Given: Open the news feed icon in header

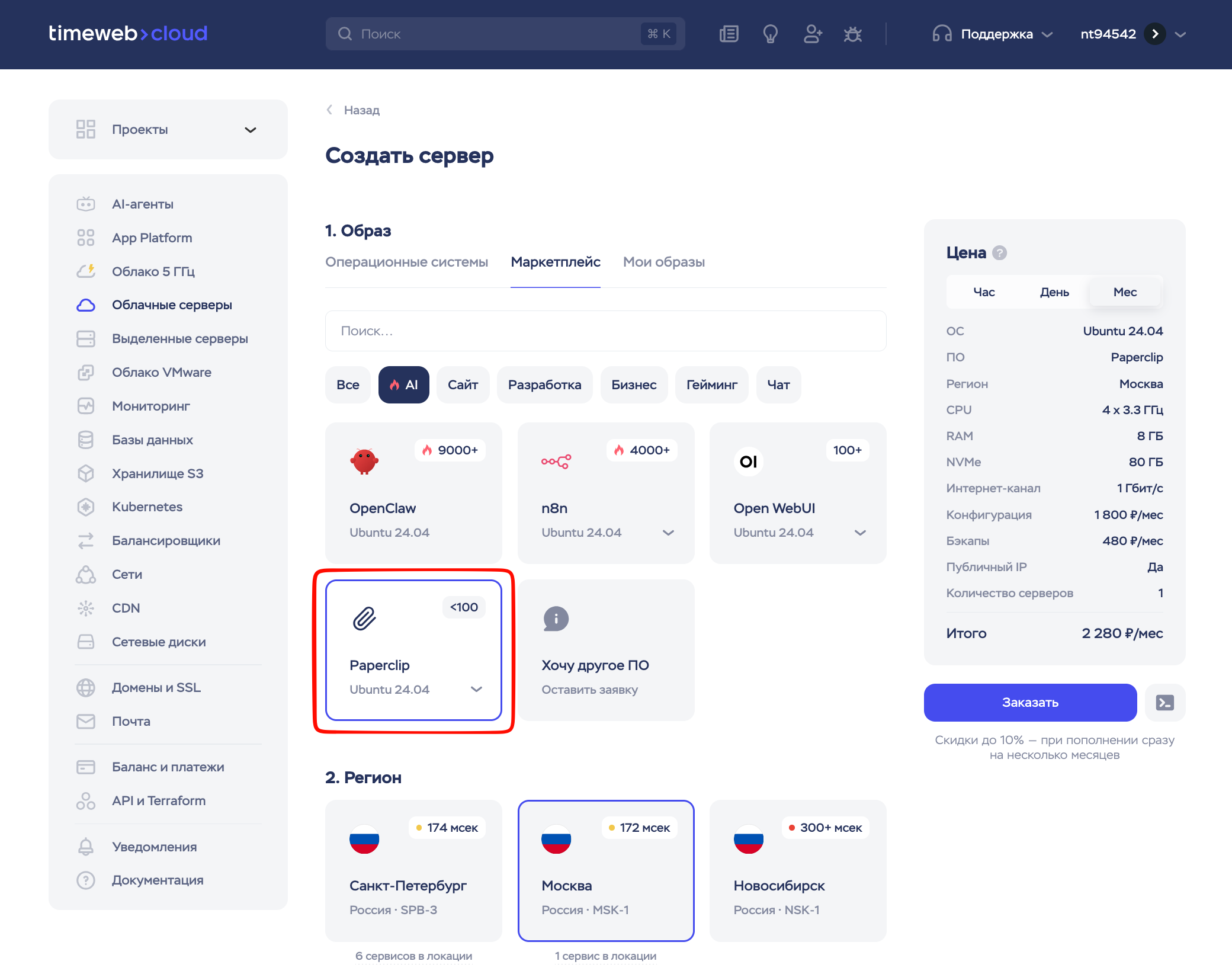Looking at the screenshot, I should (729, 34).
